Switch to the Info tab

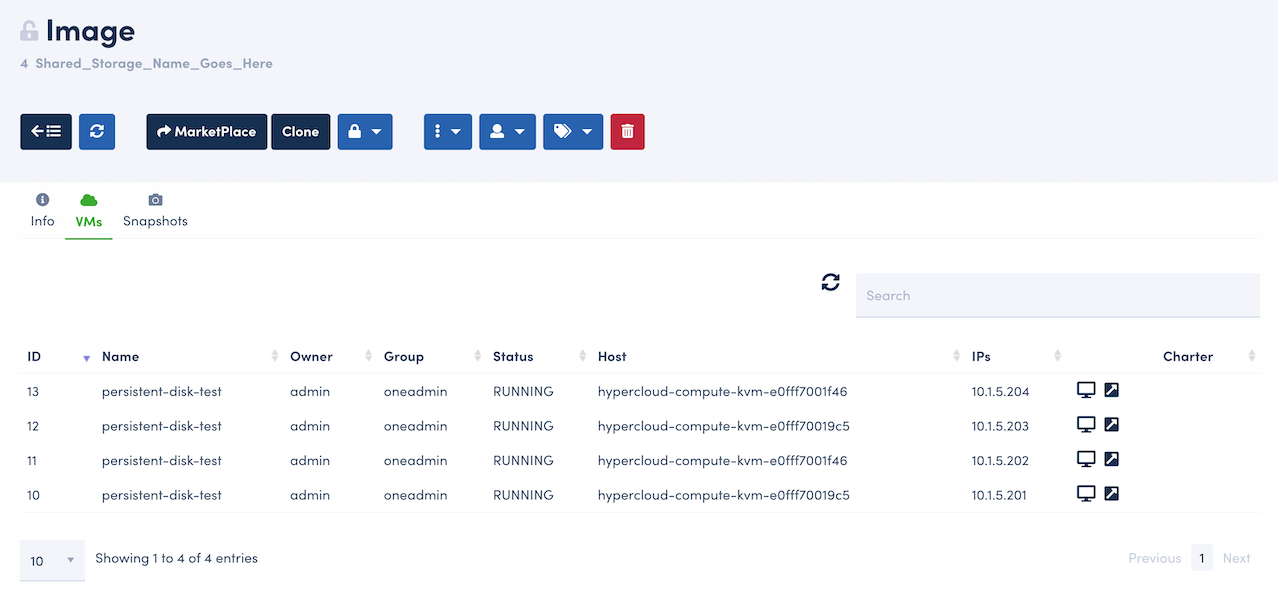click(x=42, y=211)
